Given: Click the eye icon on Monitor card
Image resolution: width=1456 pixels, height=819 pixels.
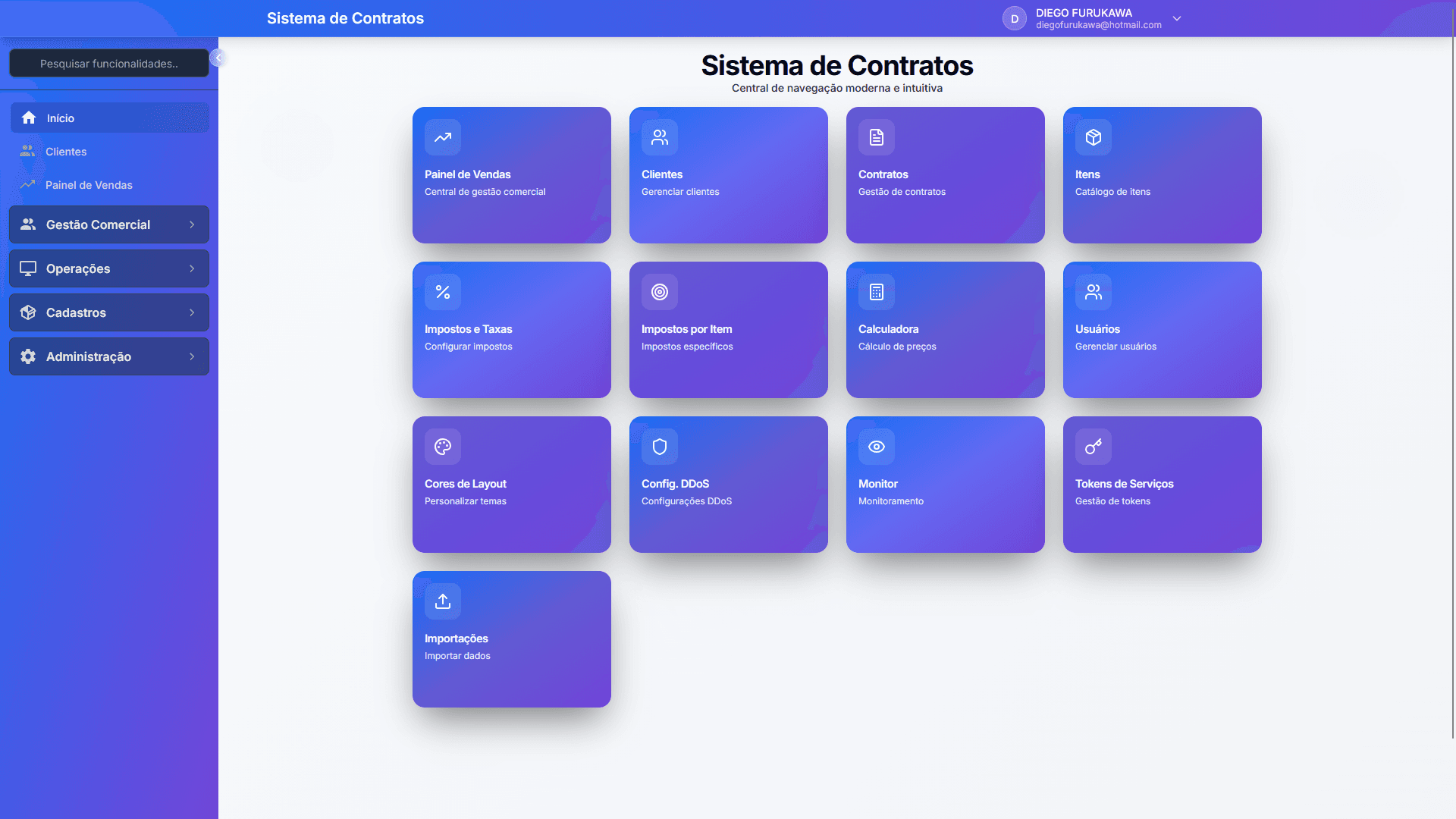Looking at the screenshot, I should (876, 447).
